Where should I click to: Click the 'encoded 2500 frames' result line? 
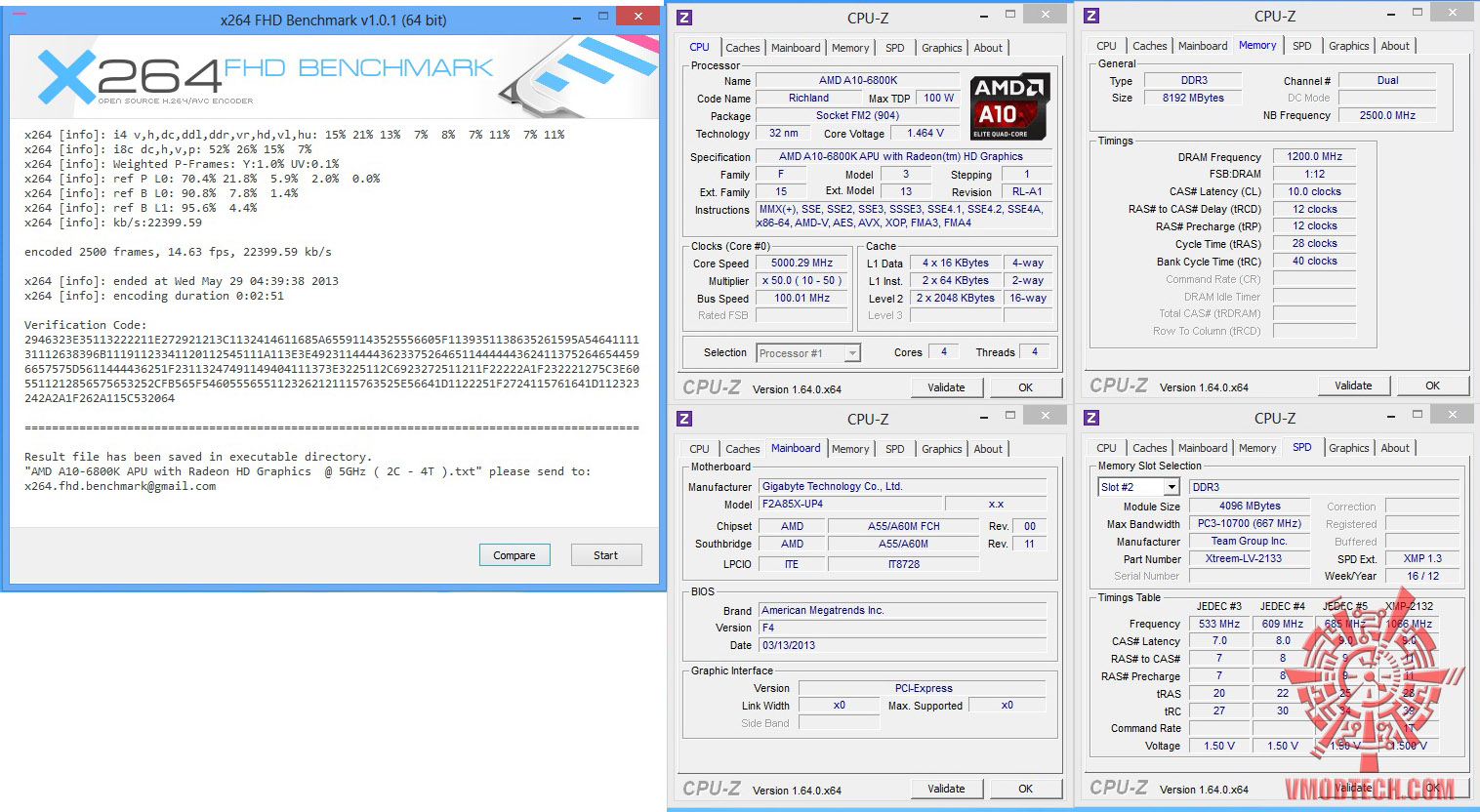pos(179,252)
